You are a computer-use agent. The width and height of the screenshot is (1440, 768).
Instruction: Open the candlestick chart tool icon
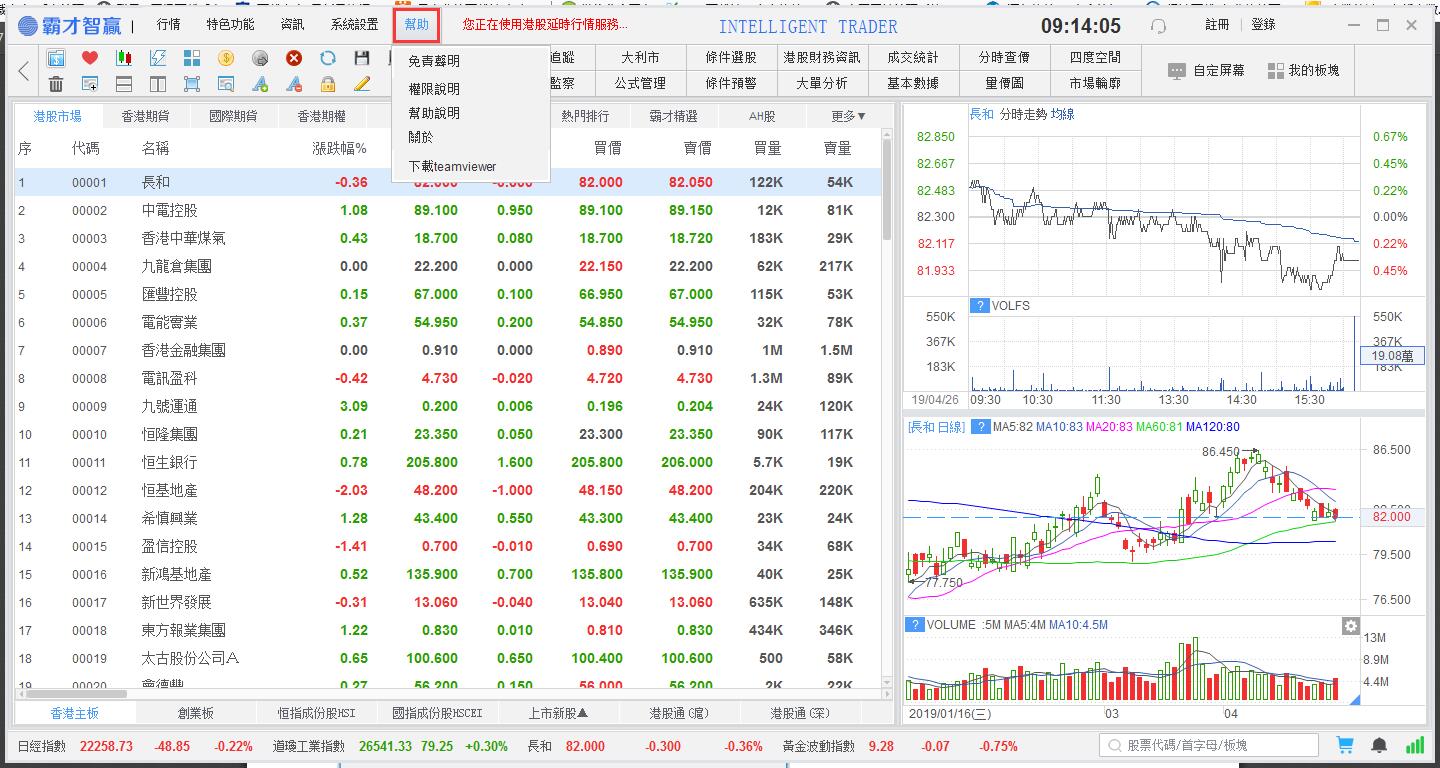coord(124,58)
